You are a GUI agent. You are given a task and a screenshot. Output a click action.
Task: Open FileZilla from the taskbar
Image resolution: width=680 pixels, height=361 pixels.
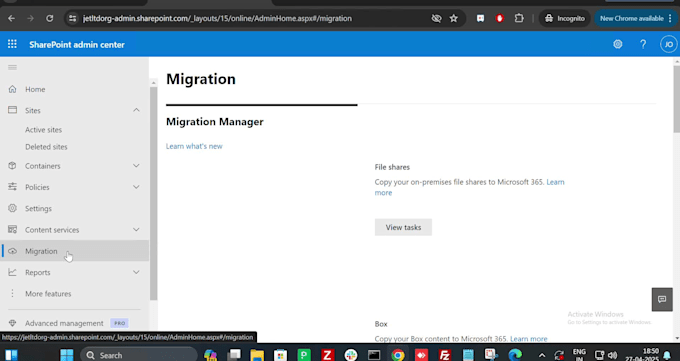coord(445,354)
